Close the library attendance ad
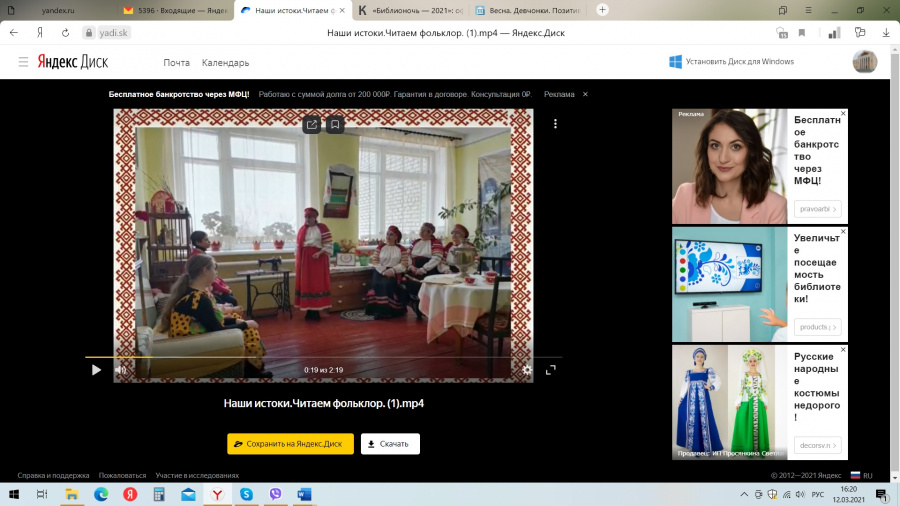900x506 pixels. [843, 231]
